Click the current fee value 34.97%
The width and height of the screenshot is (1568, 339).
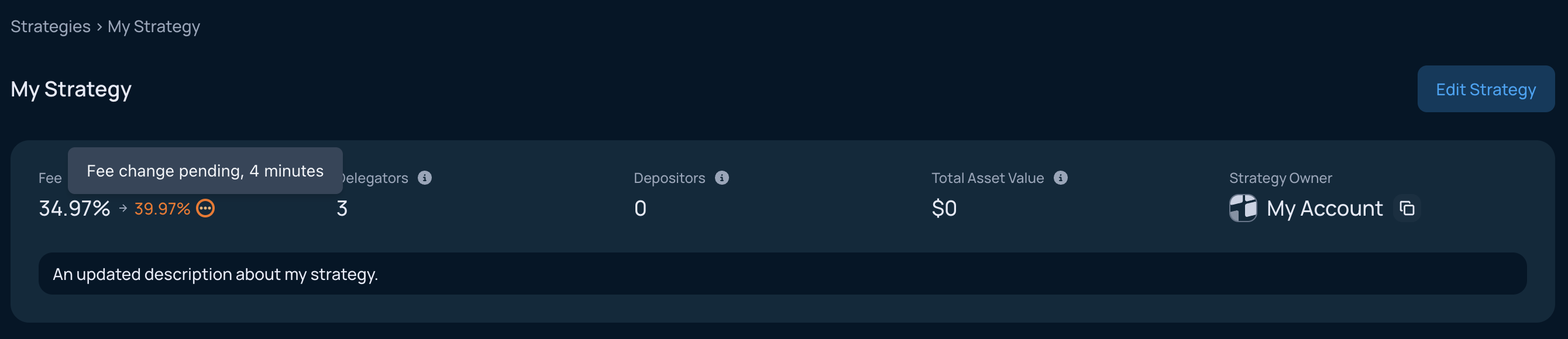[x=74, y=208]
